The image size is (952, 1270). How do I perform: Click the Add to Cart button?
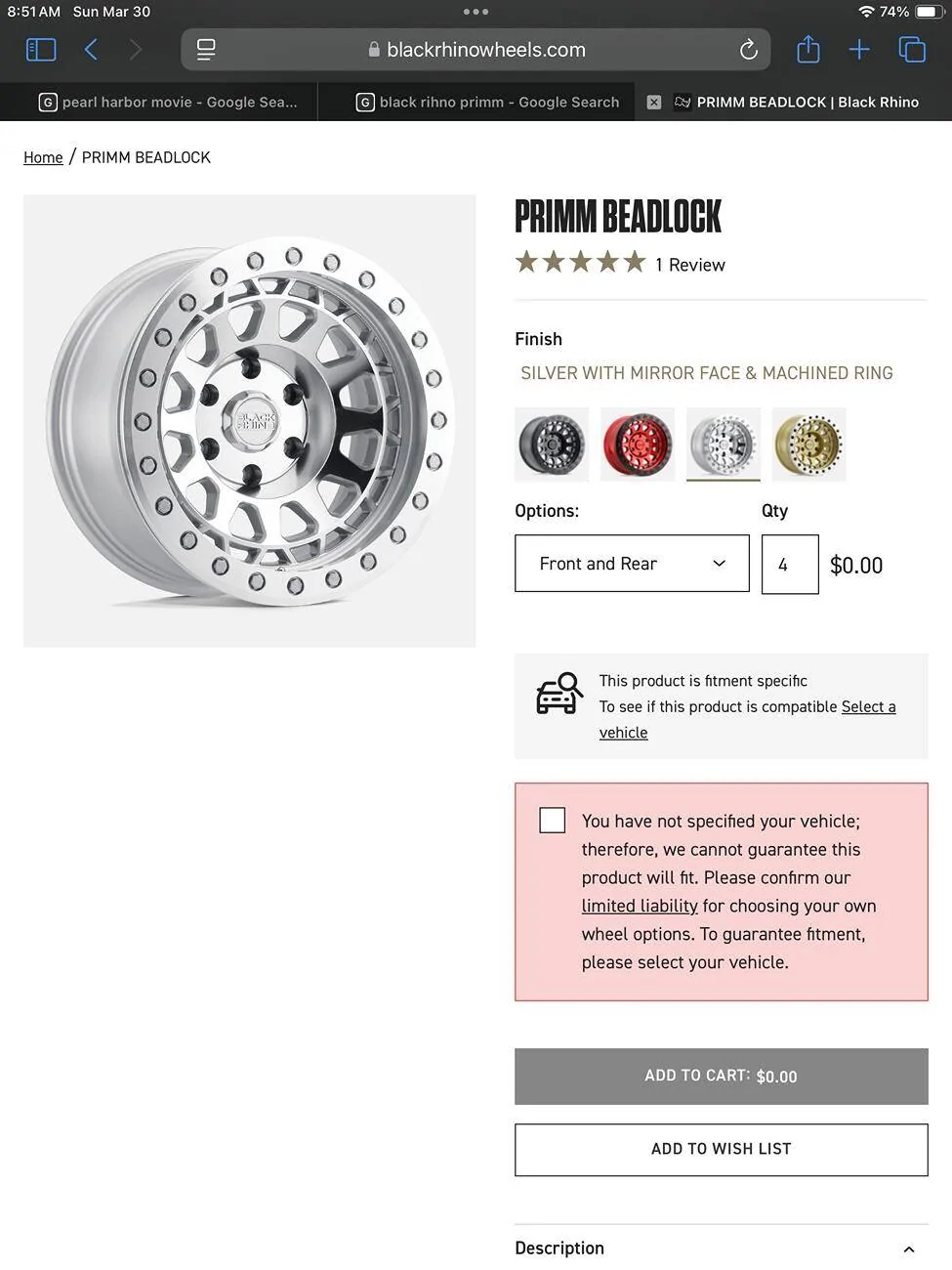(721, 1076)
